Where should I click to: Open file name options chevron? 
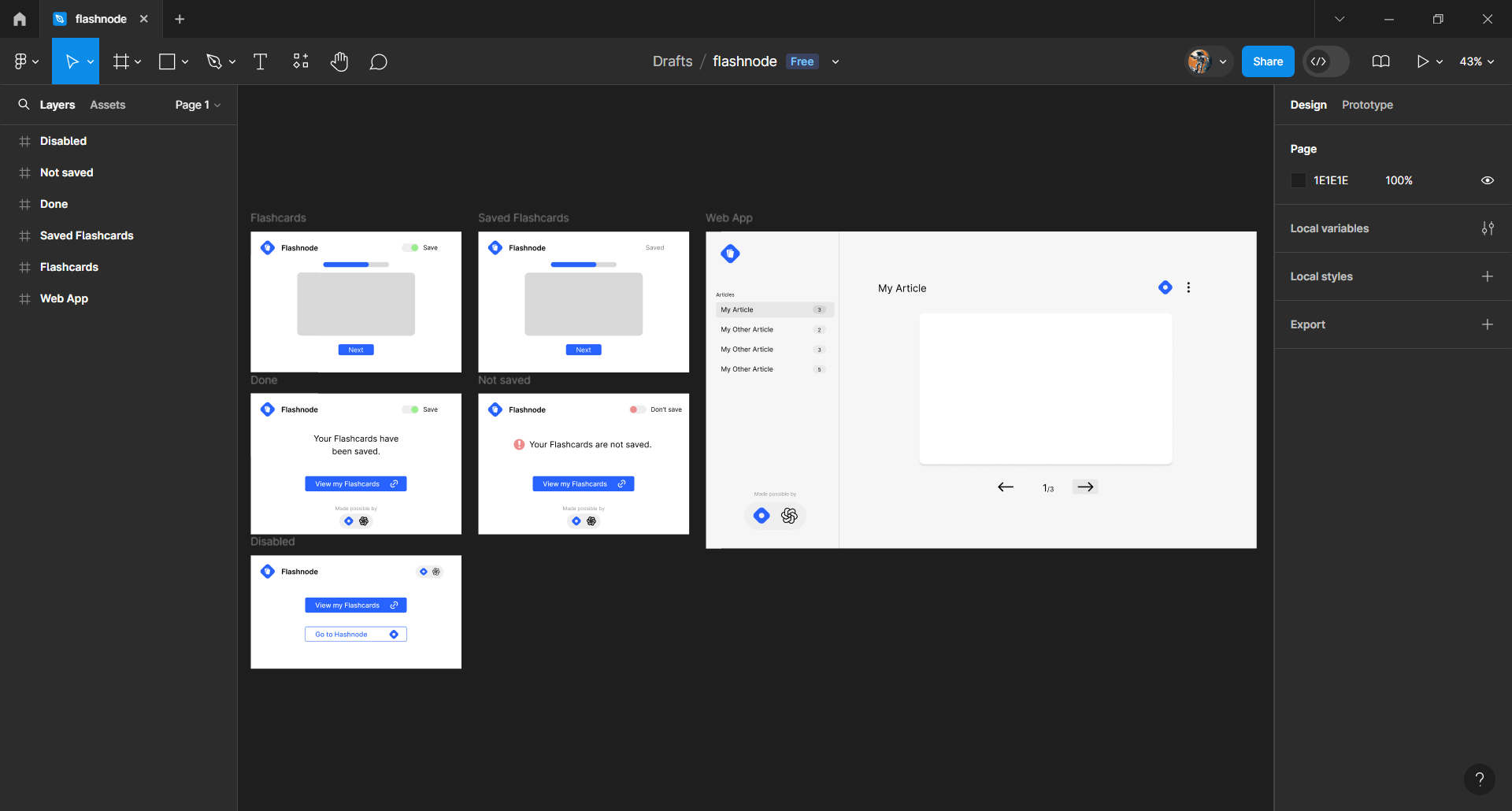point(836,61)
